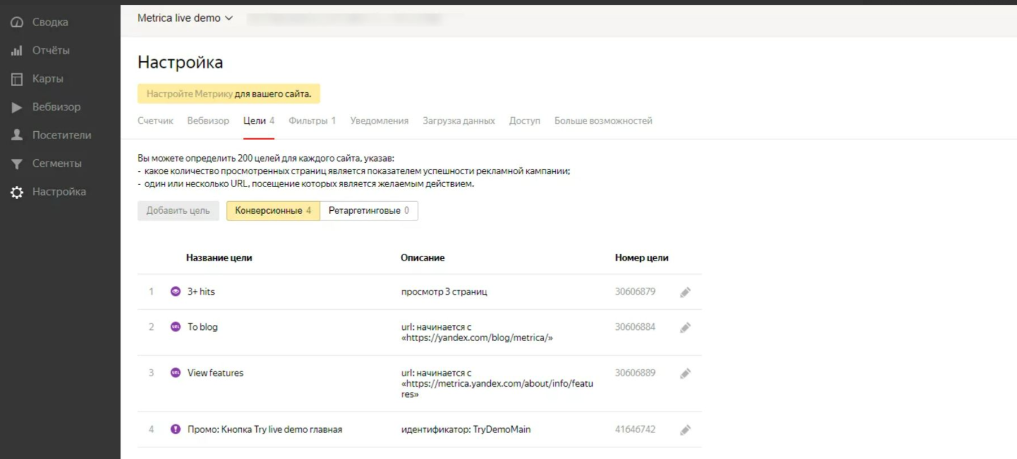Click the Карты sidebar icon

[x=18, y=79]
